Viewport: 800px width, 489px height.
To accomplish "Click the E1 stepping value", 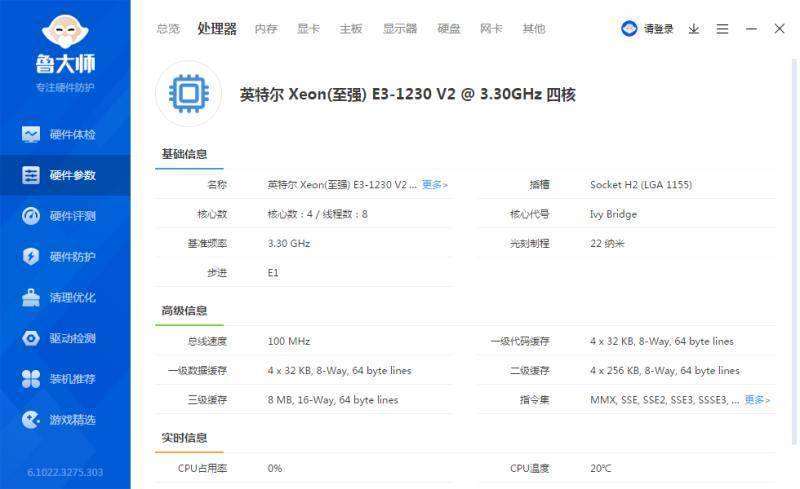I will (273, 273).
